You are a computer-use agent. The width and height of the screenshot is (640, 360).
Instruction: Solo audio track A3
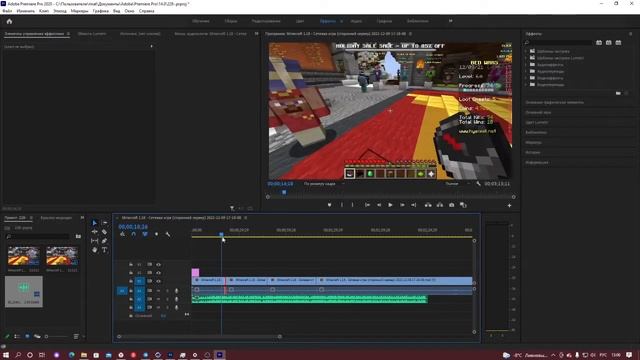tap(167, 307)
